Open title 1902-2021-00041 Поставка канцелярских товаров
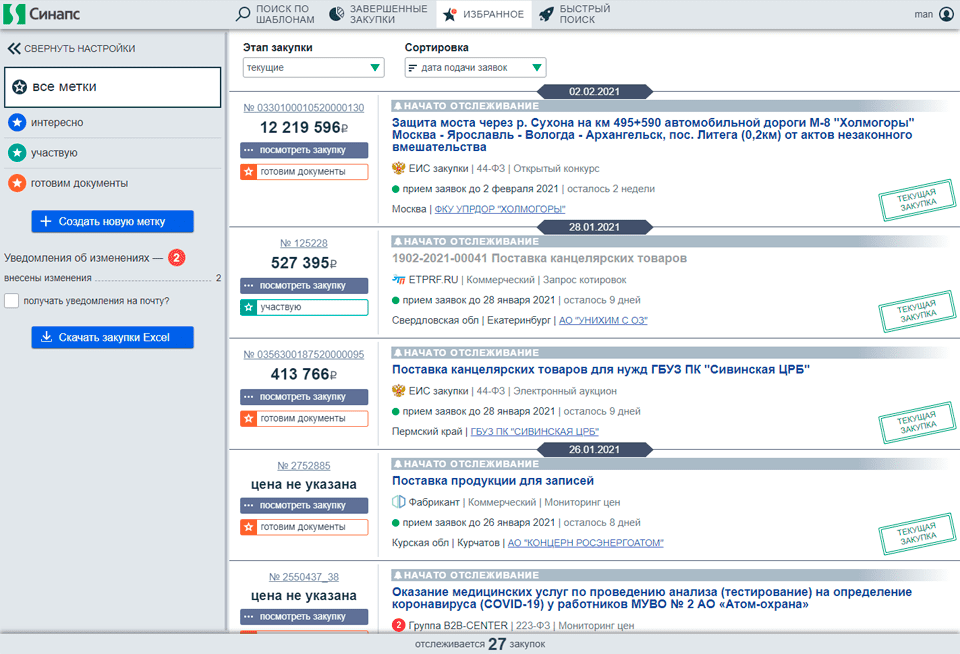960x654 pixels. pyautogui.click(x=539, y=258)
